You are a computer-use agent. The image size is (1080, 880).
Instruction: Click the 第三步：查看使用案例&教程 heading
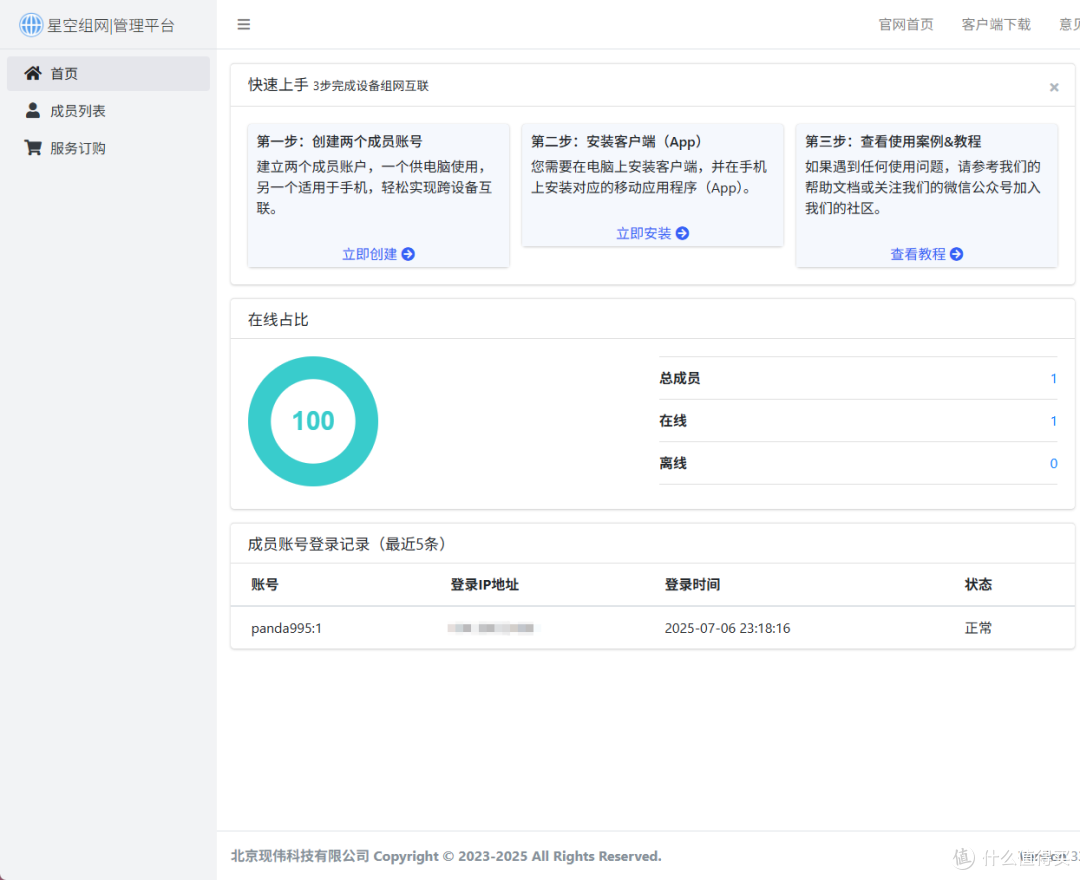click(893, 141)
